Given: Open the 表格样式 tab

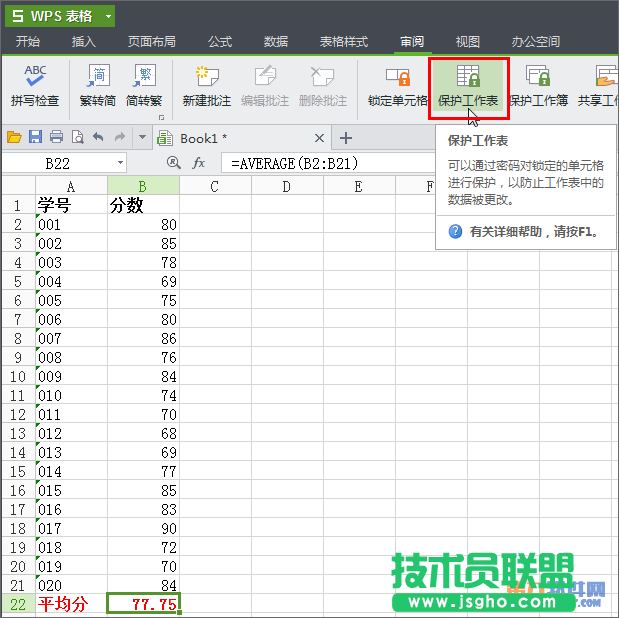Looking at the screenshot, I should (343, 41).
